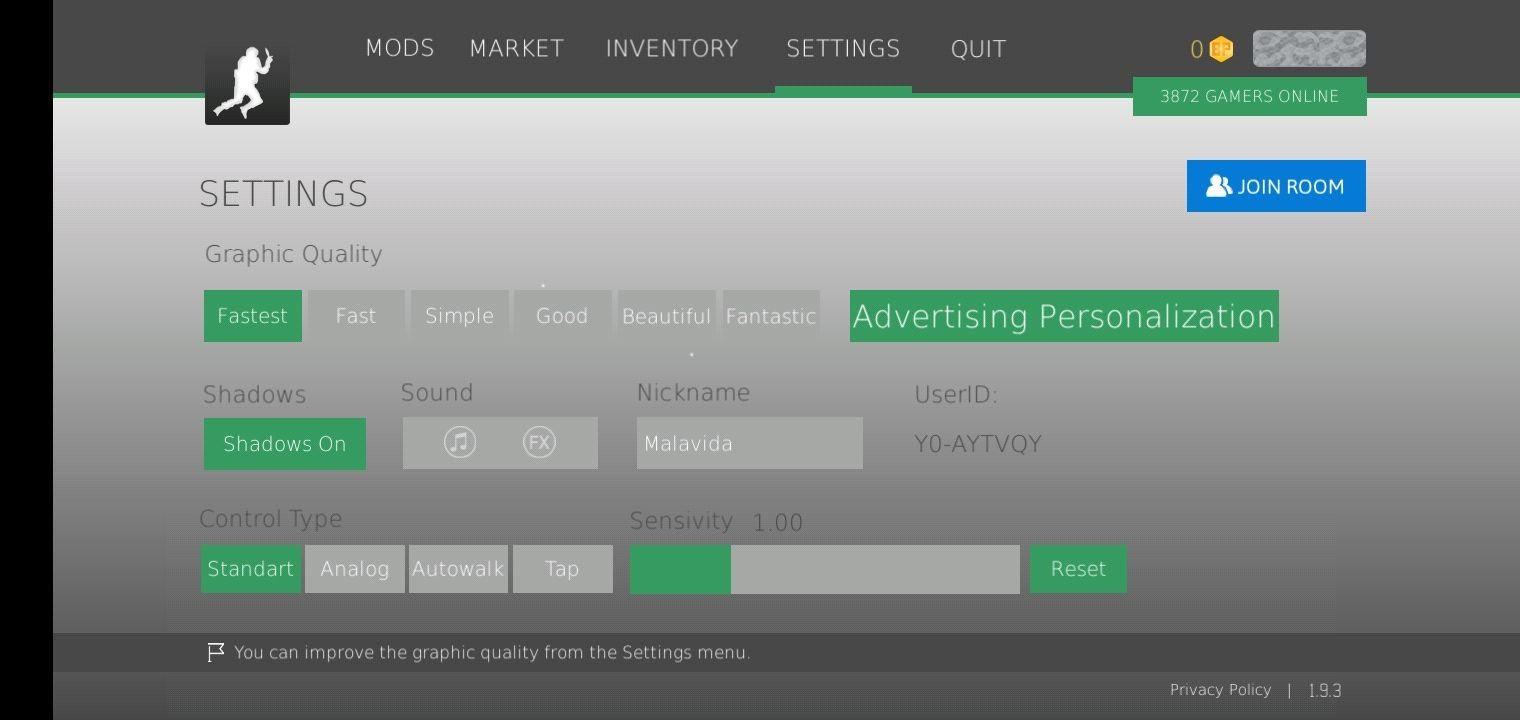Image resolution: width=1520 pixels, height=720 pixels.
Task: Select the Autowalk control type
Action: (458, 569)
